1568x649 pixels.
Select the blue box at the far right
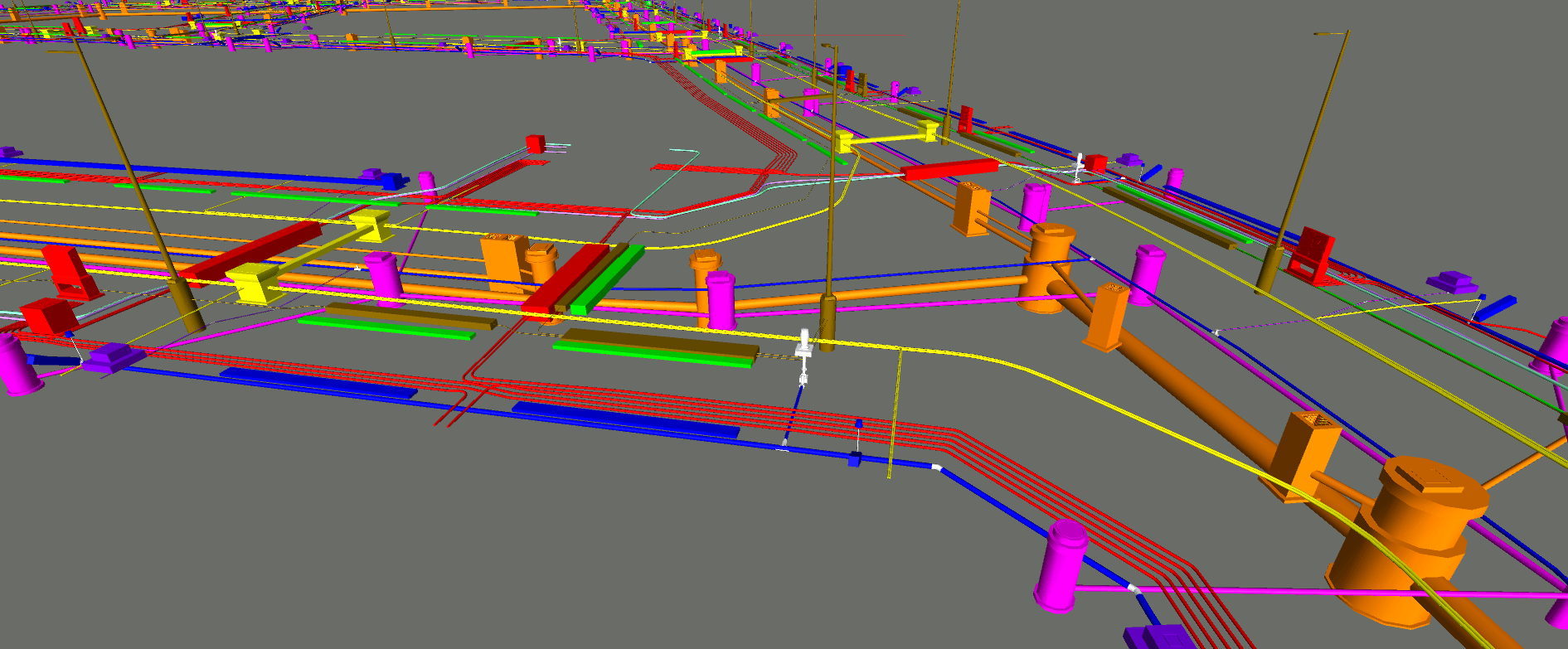1498,308
